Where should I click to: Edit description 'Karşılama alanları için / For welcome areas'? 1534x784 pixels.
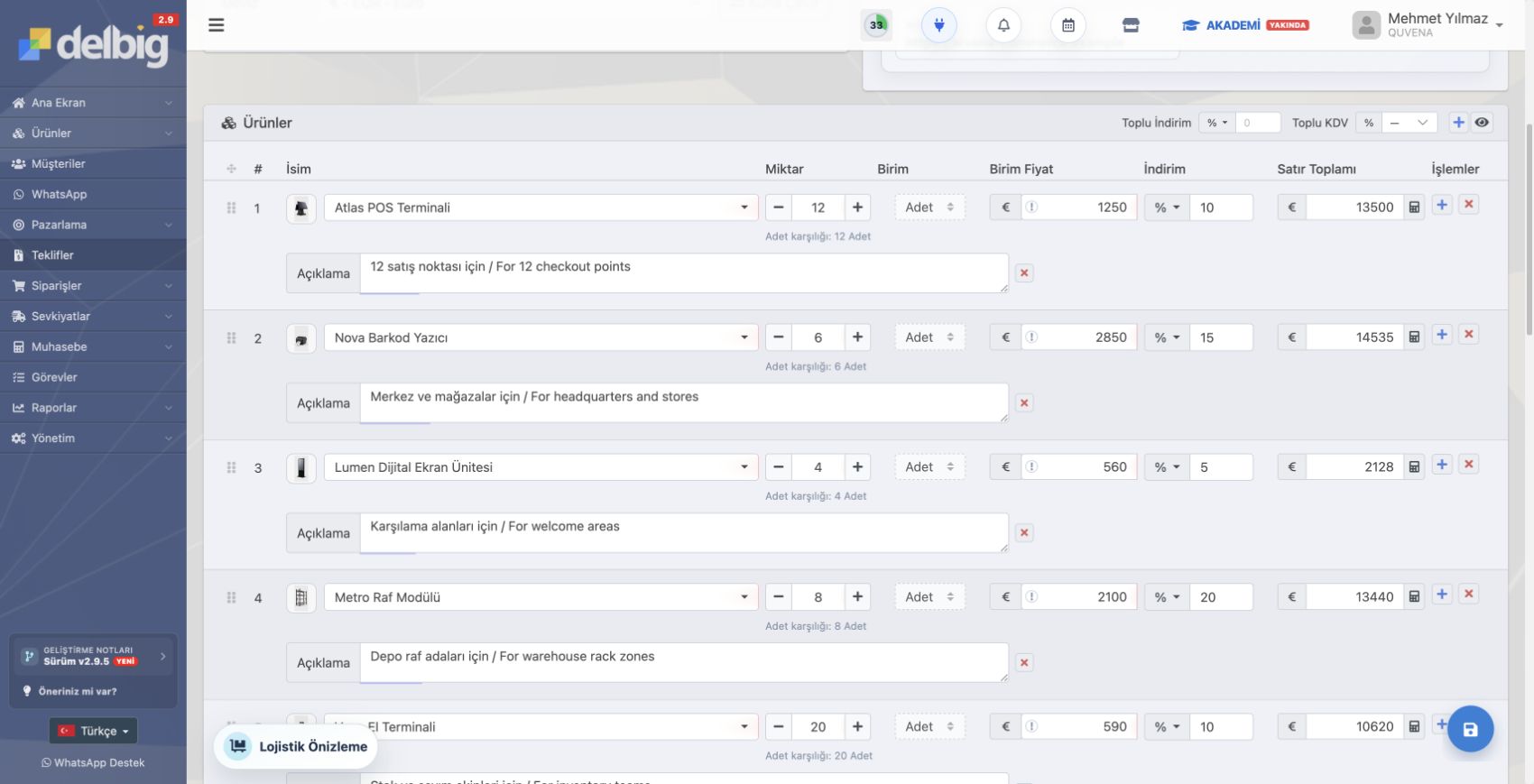(684, 533)
